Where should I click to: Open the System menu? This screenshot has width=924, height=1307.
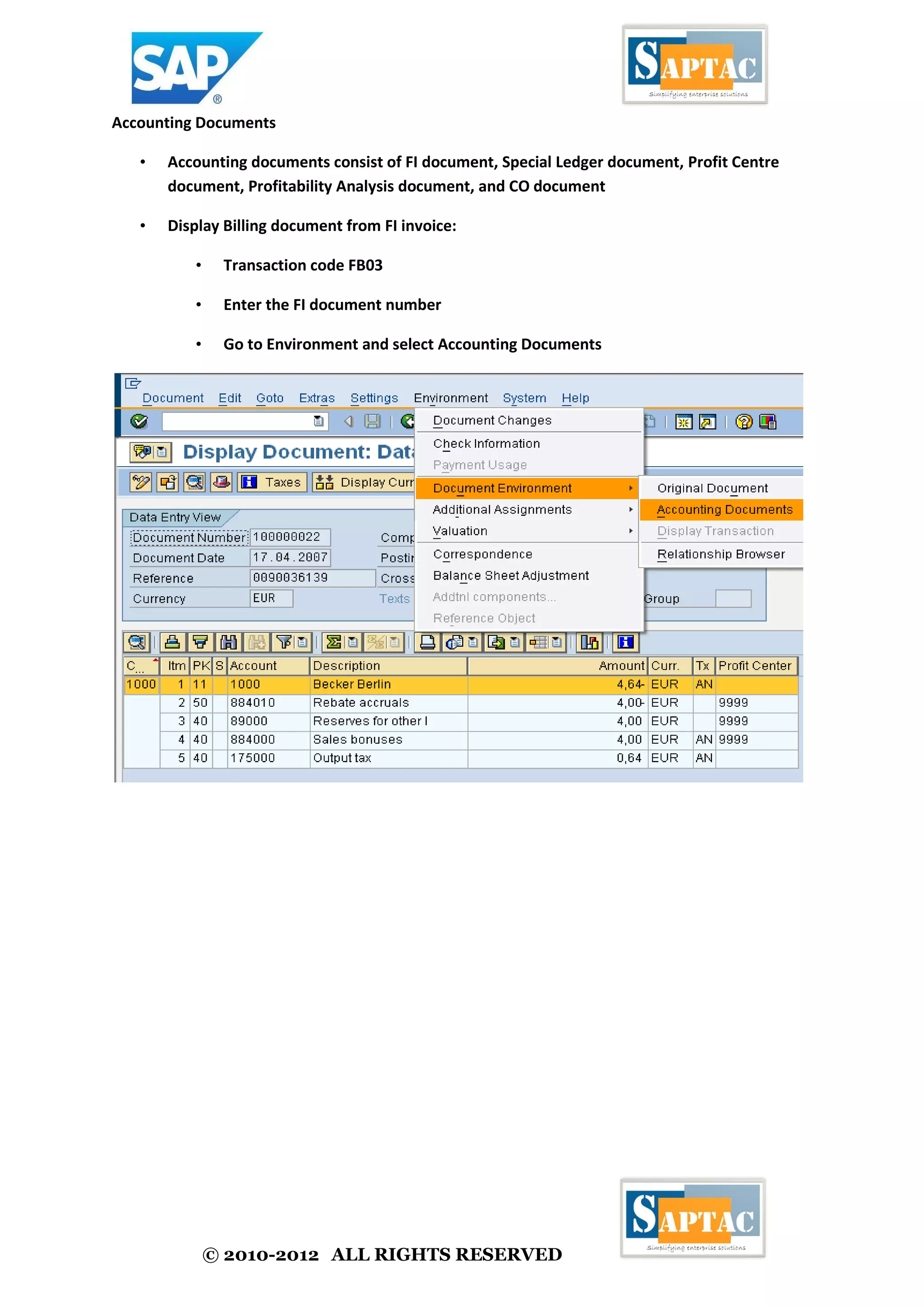(x=524, y=399)
